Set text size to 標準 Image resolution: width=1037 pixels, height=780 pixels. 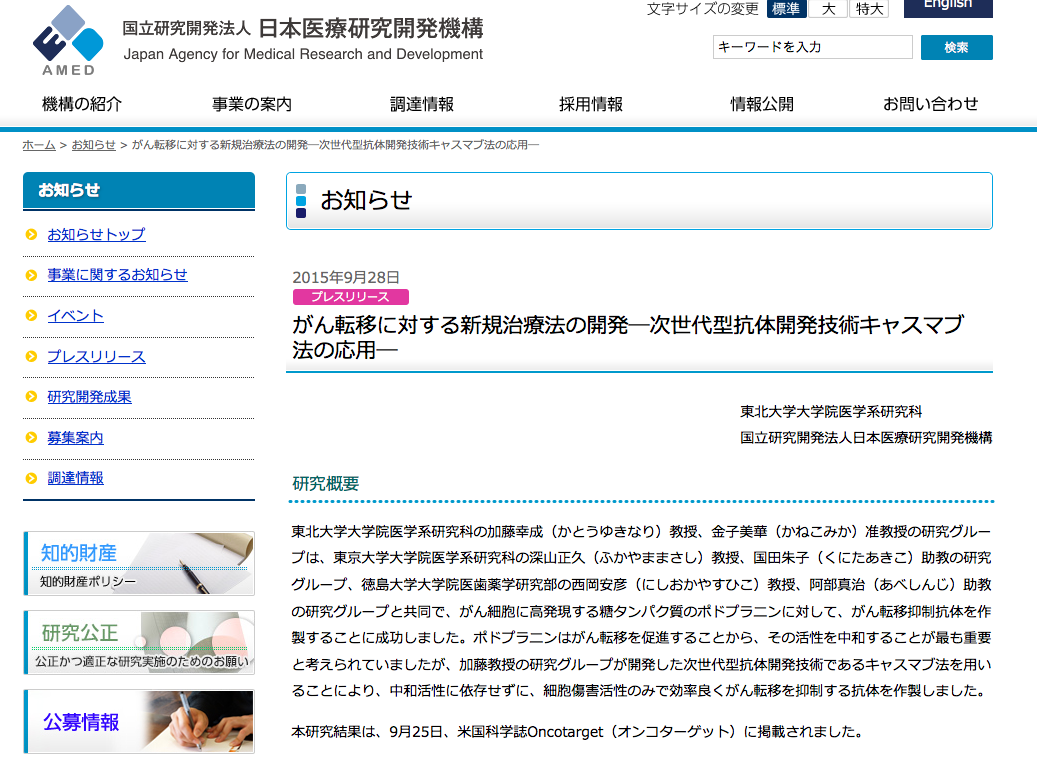(x=786, y=9)
